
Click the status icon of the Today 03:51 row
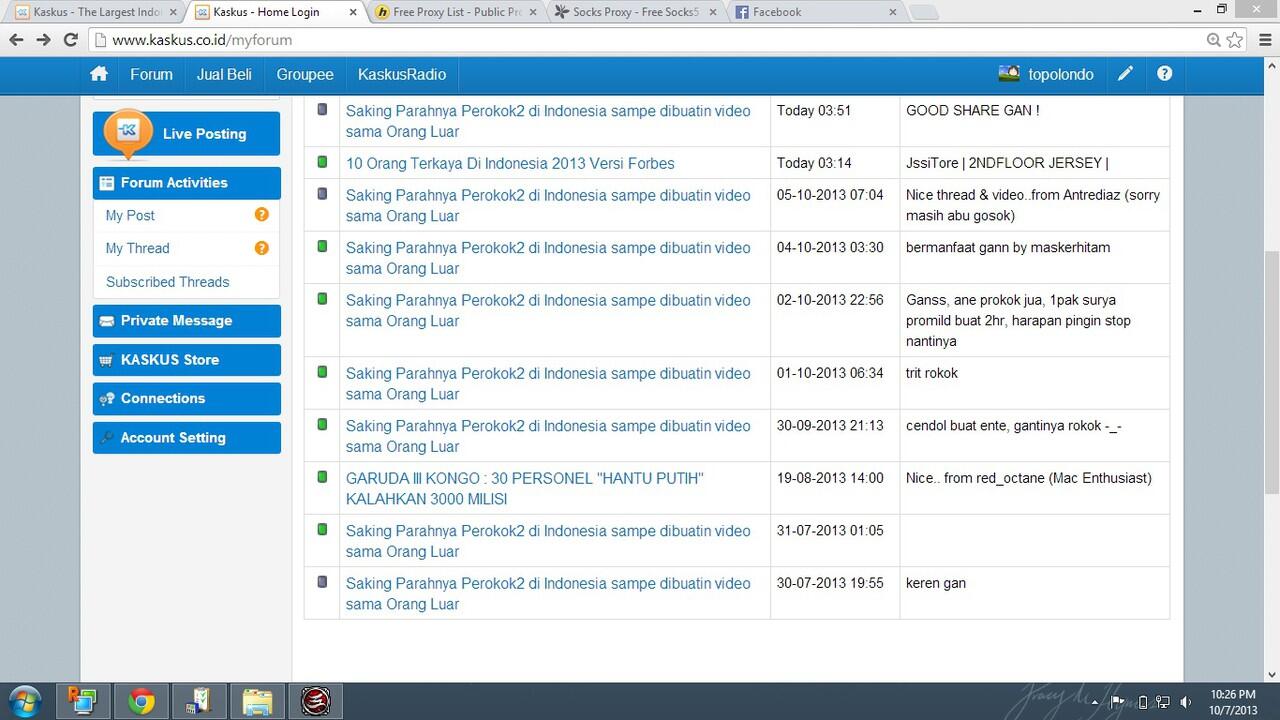point(322,109)
